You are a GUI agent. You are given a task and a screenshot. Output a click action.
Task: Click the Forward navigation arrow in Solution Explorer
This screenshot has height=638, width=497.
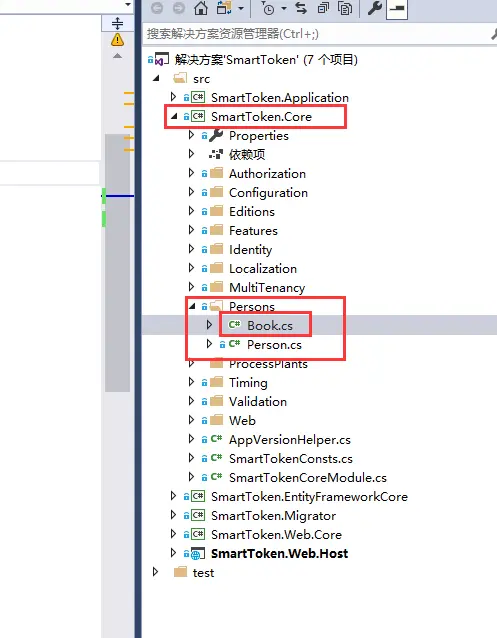(178, 8)
